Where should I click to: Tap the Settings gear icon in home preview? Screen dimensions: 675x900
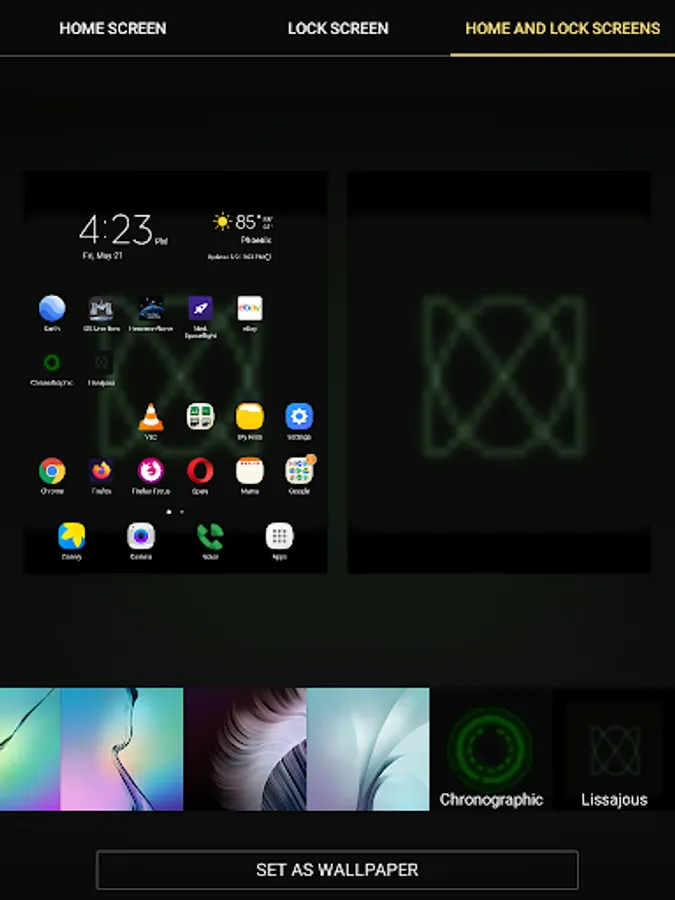pos(299,417)
